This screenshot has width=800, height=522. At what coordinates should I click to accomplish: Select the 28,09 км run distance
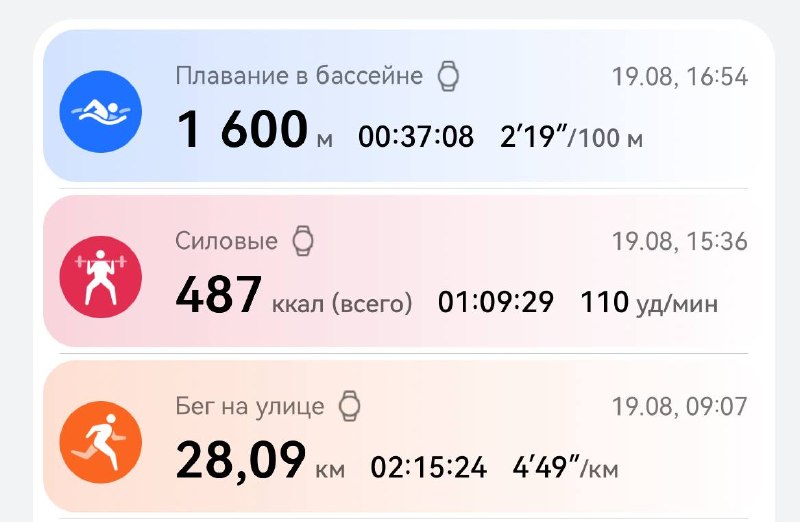[260, 460]
